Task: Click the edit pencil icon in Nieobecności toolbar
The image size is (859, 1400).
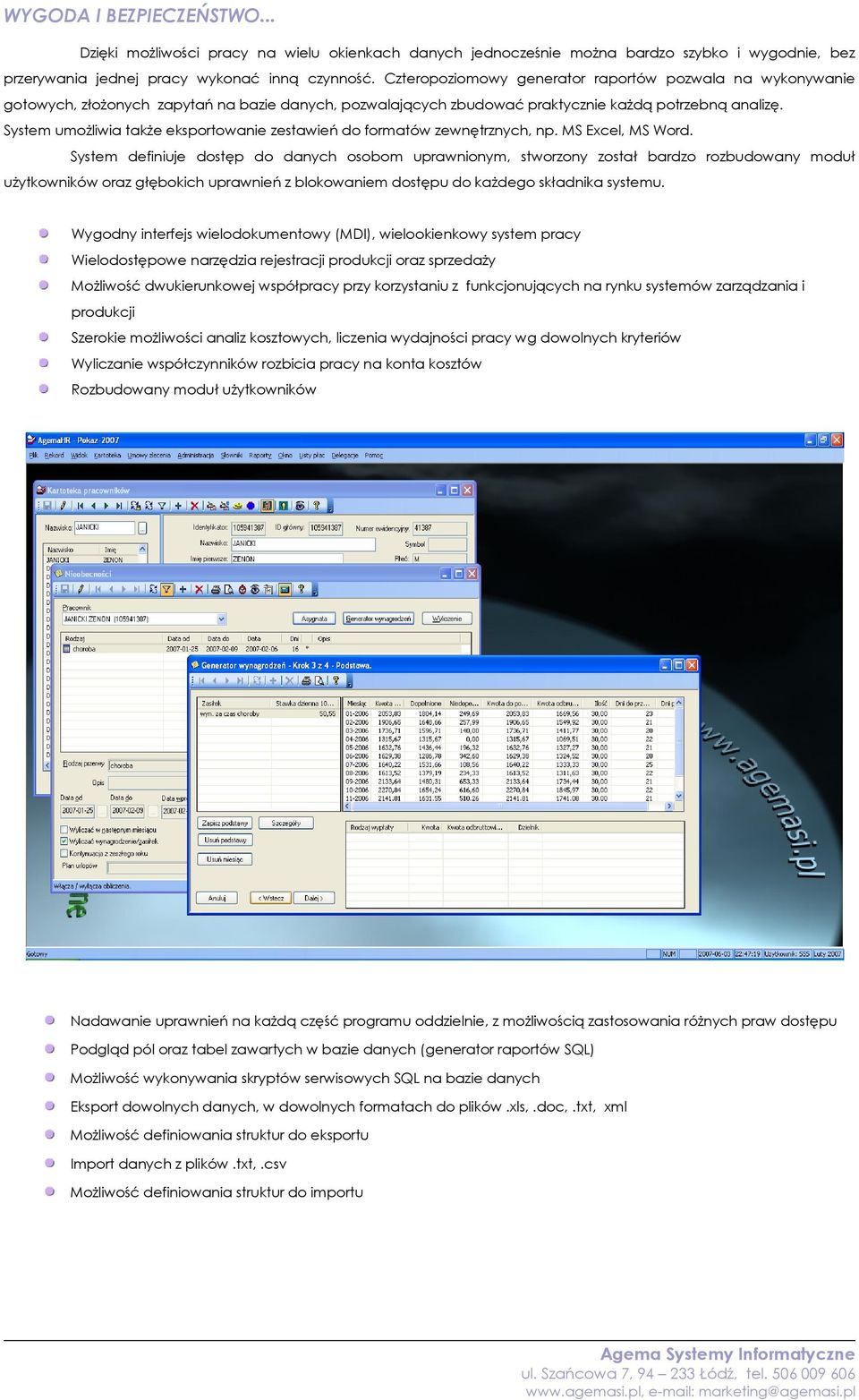Action: click(81, 589)
